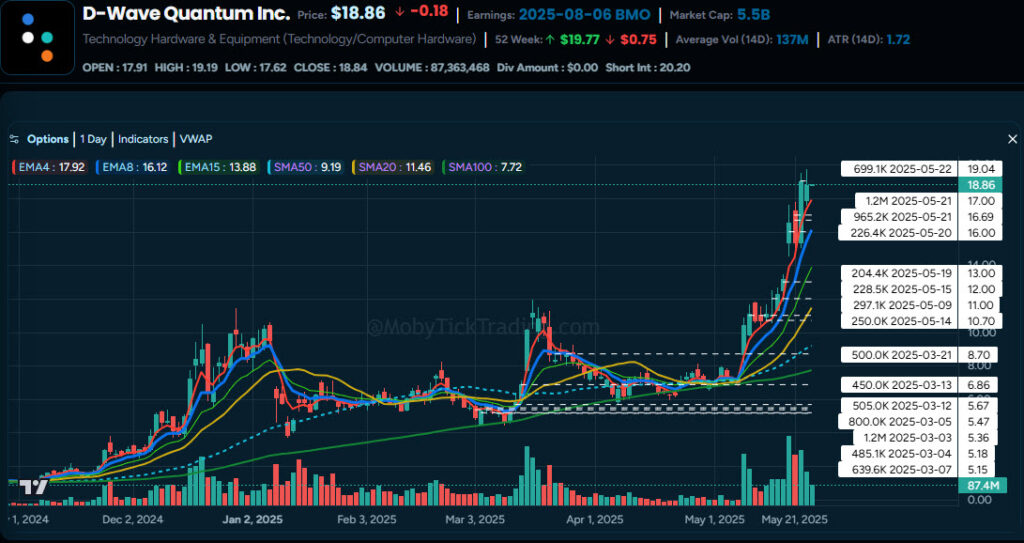Open the Indicators menu
Image resolution: width=1024 pixels, height=543 pixels.
pos(143,139)
